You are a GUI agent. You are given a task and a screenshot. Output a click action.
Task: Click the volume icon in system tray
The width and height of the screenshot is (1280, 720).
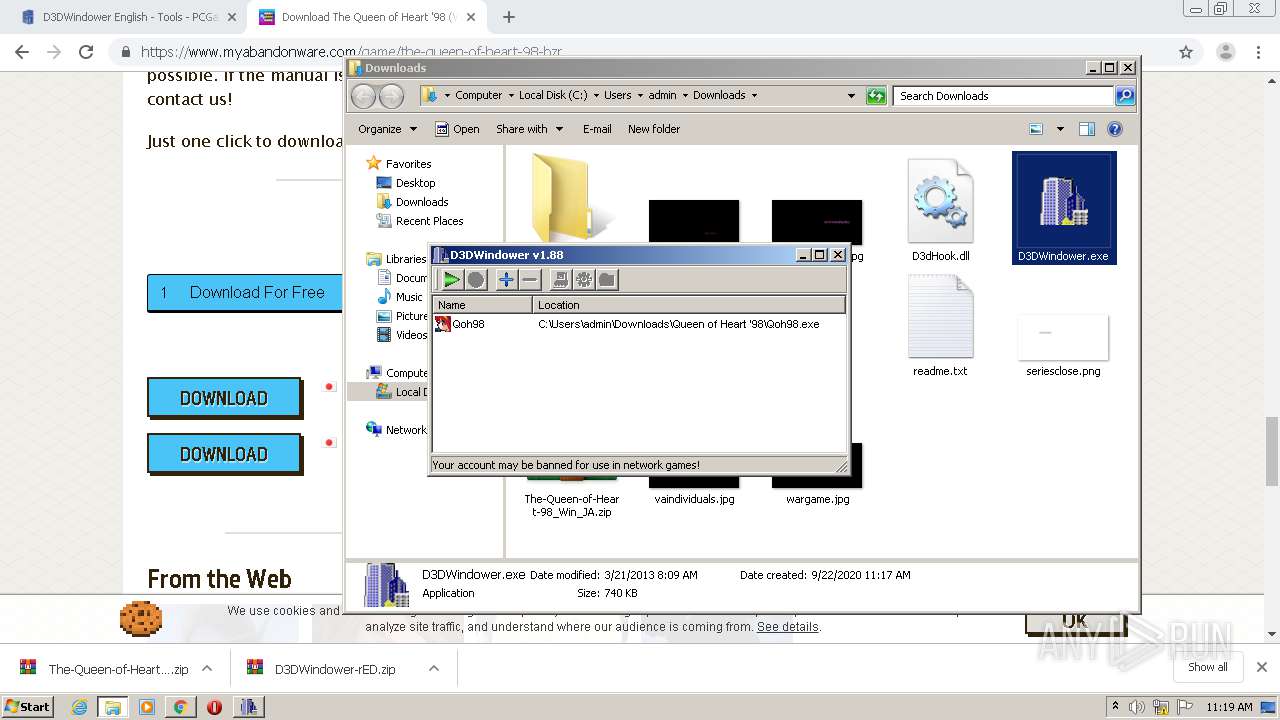coord(1137,707)
